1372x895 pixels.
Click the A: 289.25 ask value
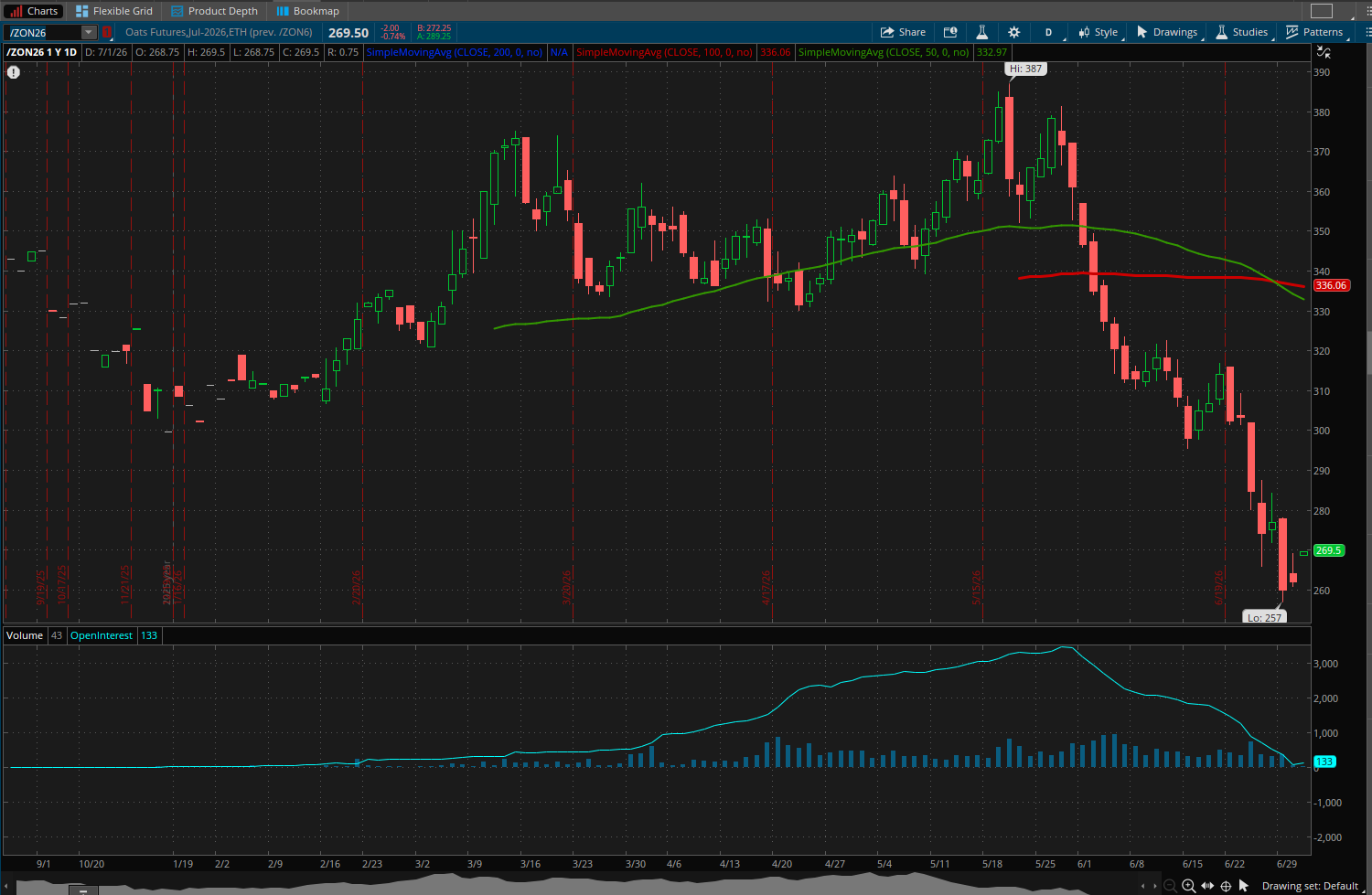point(434,37)
